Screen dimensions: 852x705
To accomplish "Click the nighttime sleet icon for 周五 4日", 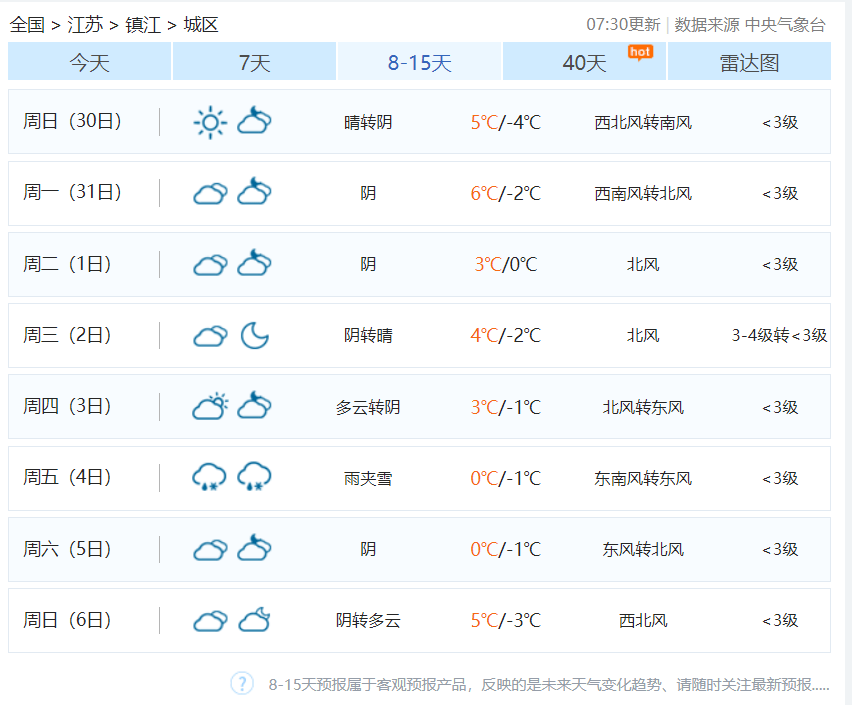I will (x=254, y=477).
